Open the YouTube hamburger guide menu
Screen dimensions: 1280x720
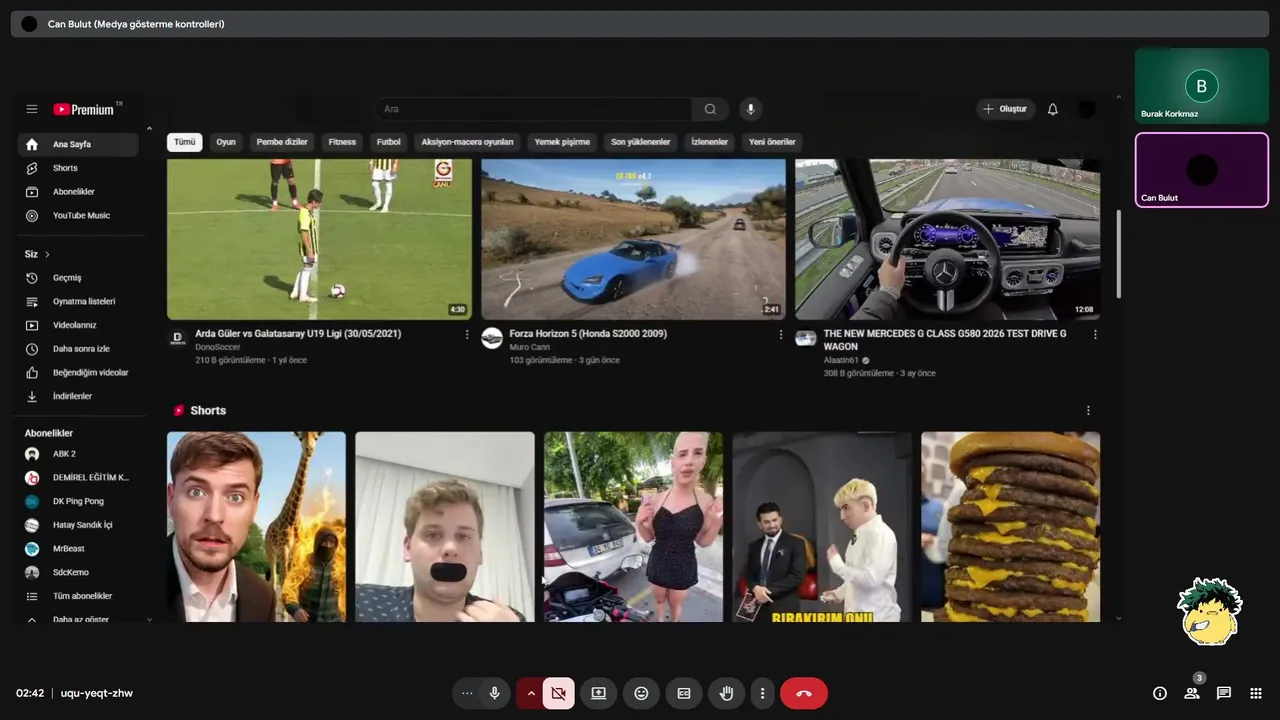tap(32, 109)
